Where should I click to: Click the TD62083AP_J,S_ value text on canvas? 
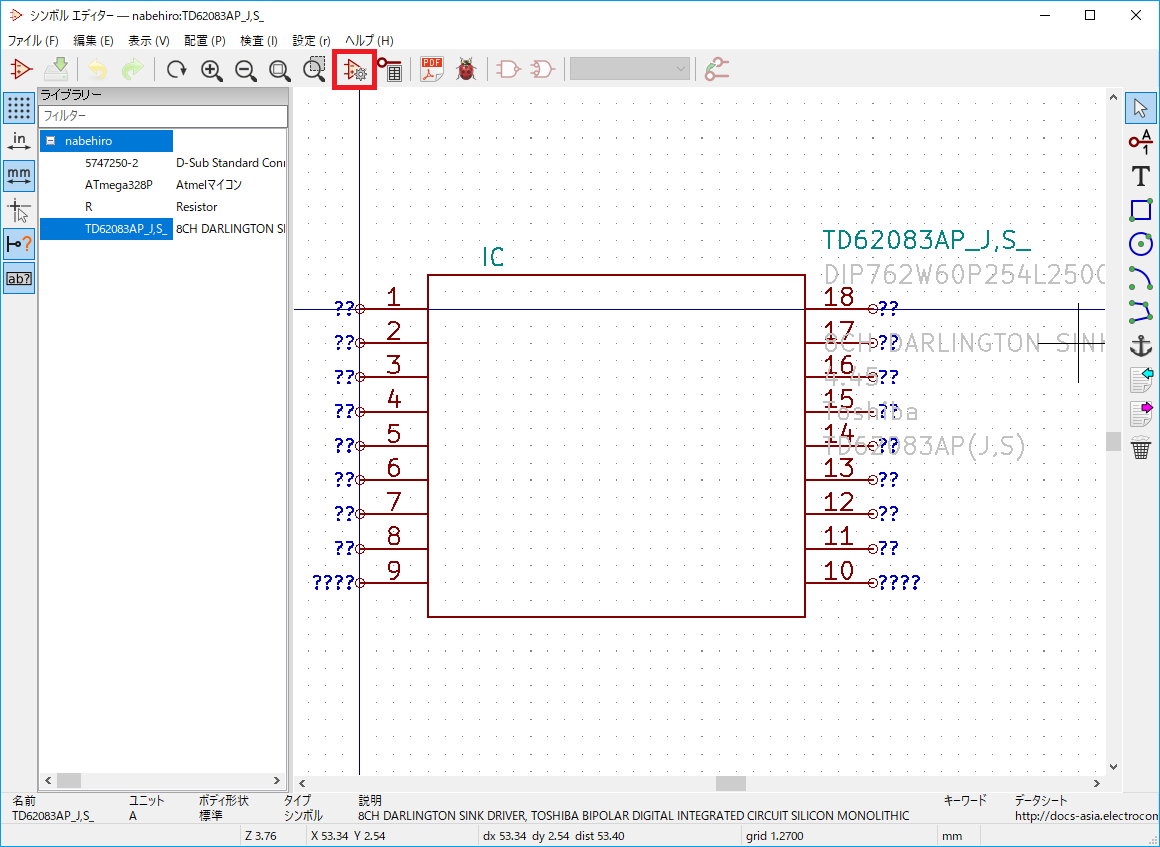[926, 241]
